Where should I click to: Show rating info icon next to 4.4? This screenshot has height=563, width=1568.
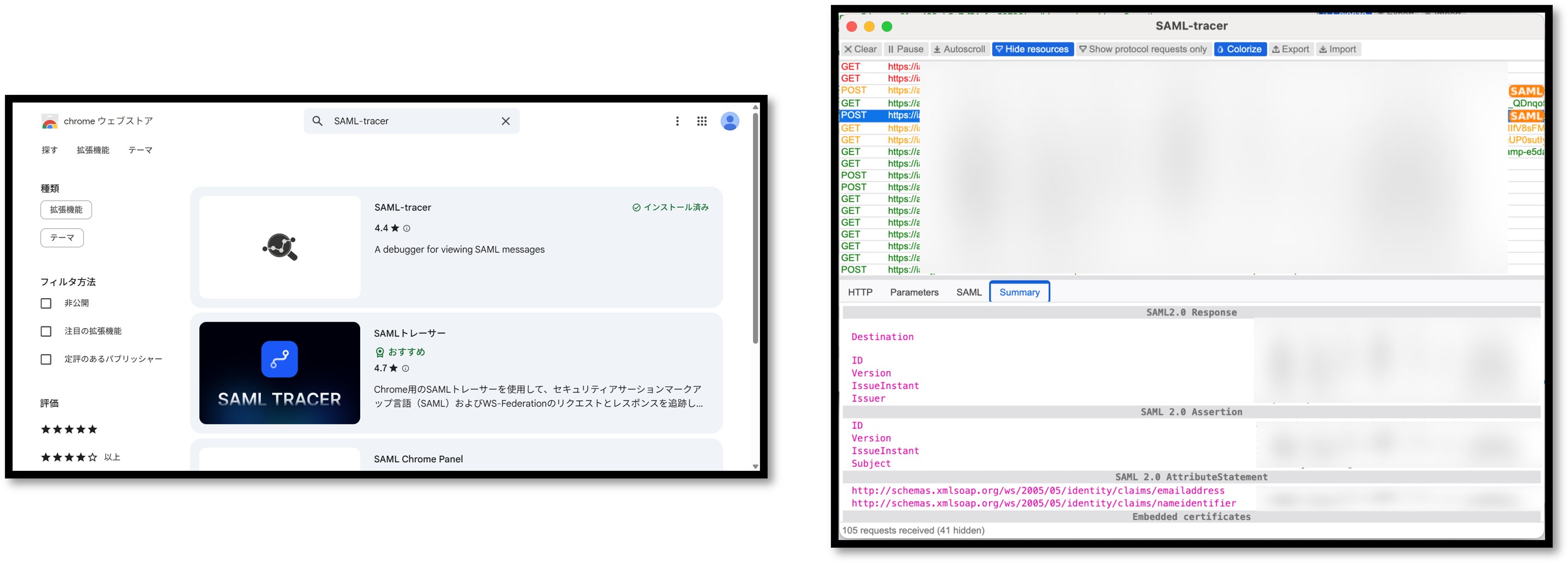[x=406, y=228]
